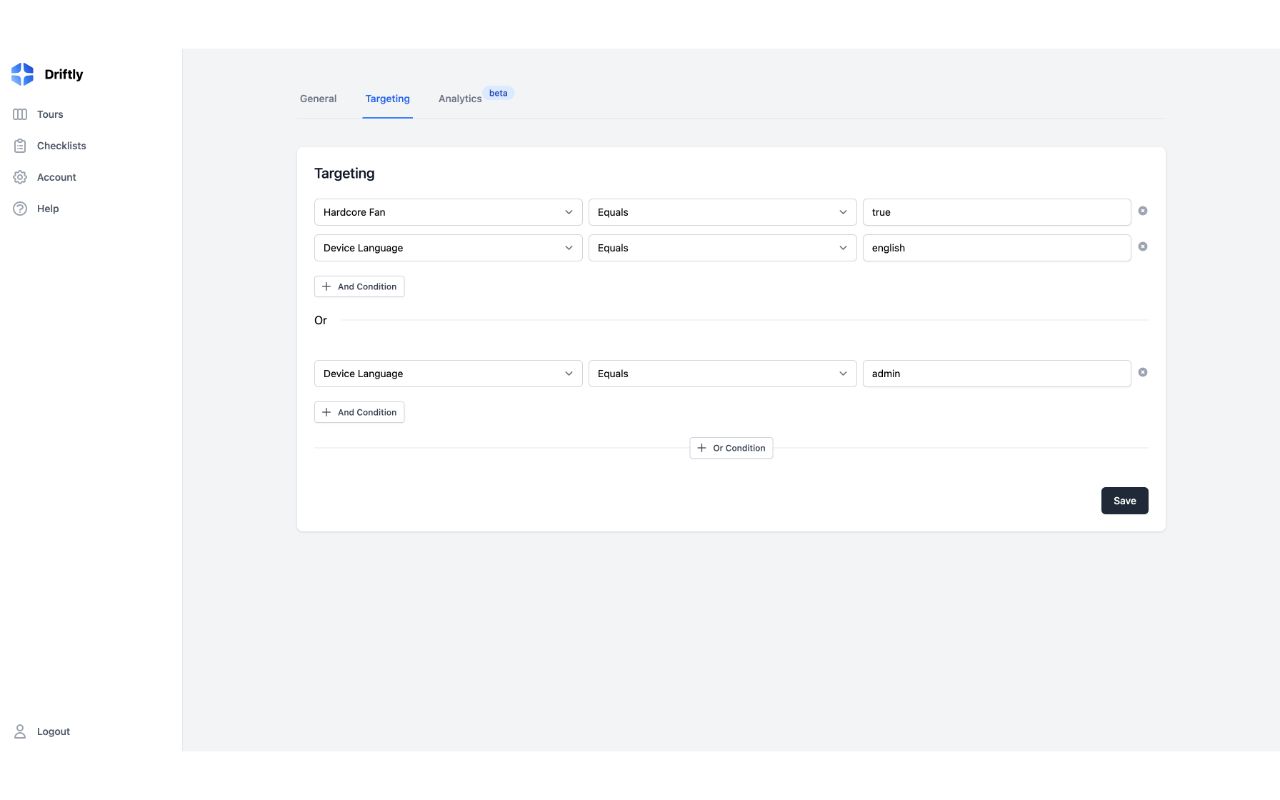Click the value field containing 'true'
The width and height of the screenshot is (1280, 800).
click(x=996, y=212)
